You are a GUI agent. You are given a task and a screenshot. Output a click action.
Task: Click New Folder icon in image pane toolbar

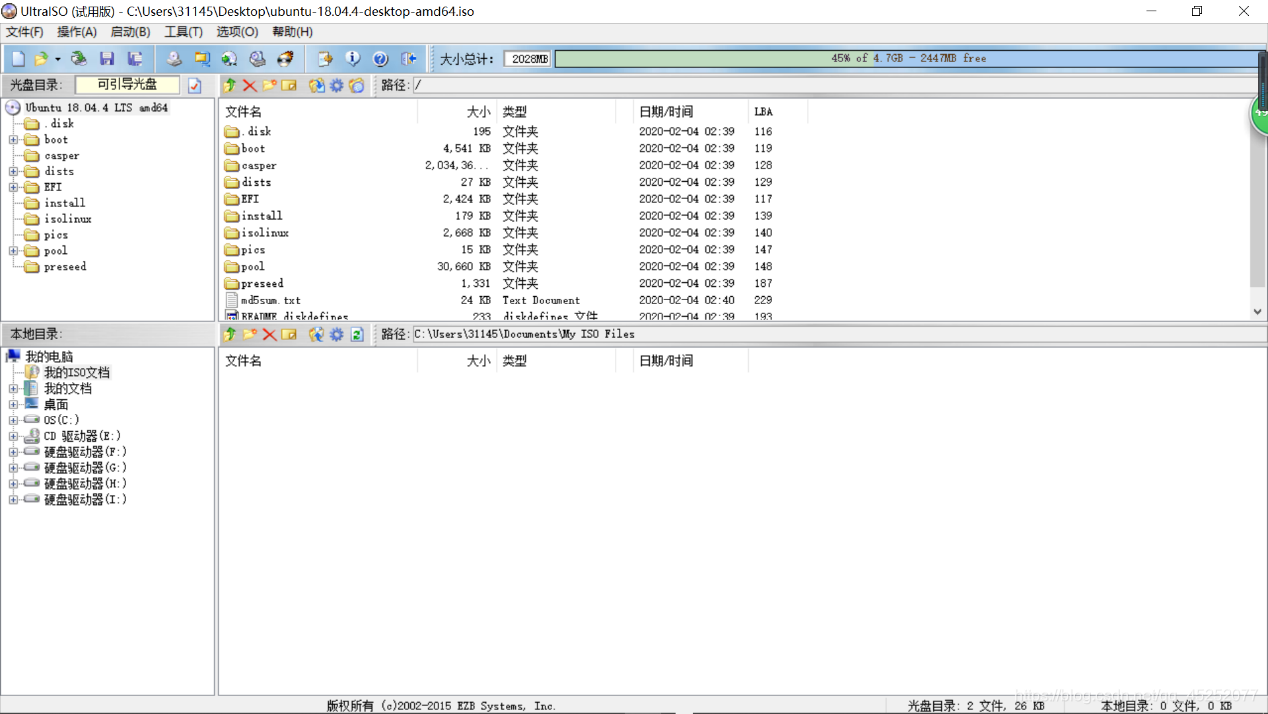click(x=270, y=86)
